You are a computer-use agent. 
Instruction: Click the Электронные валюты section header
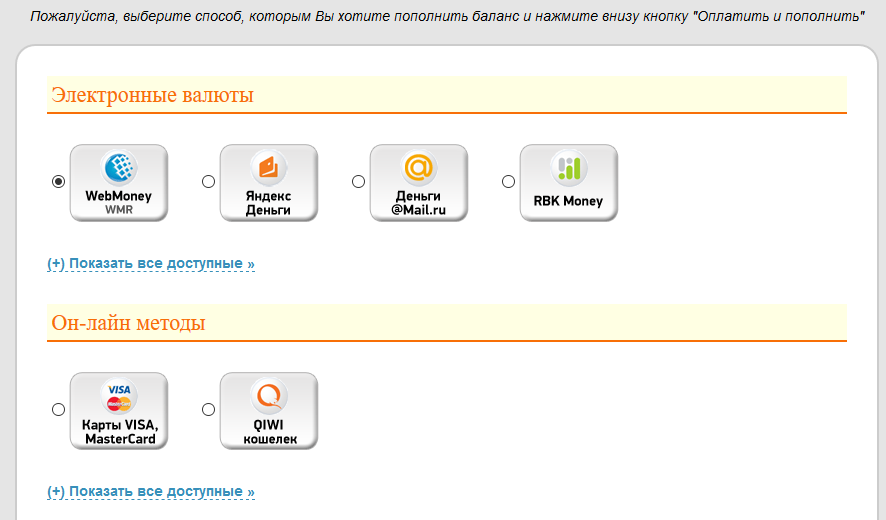tap(153, 95)
